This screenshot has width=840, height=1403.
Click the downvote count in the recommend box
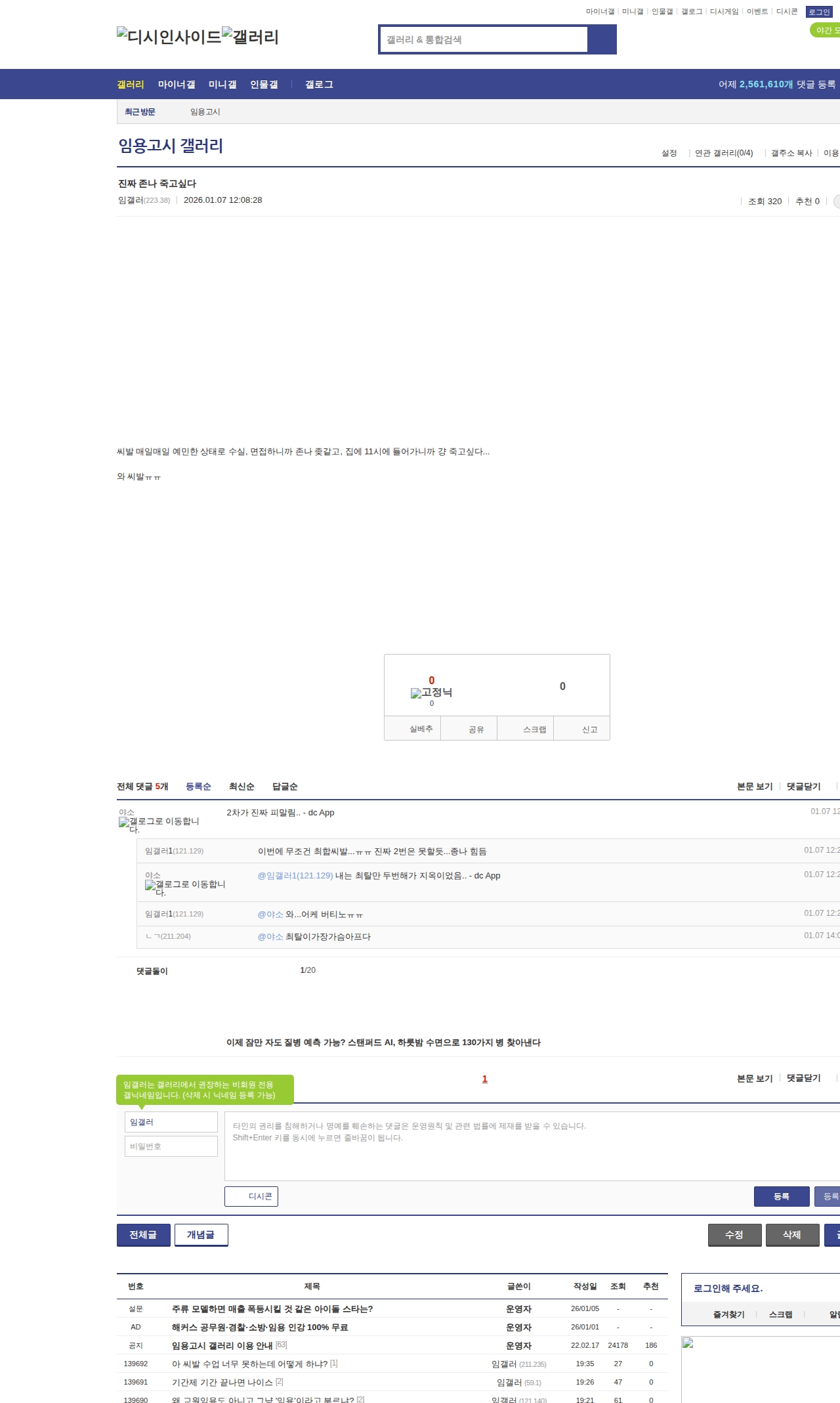562,686
